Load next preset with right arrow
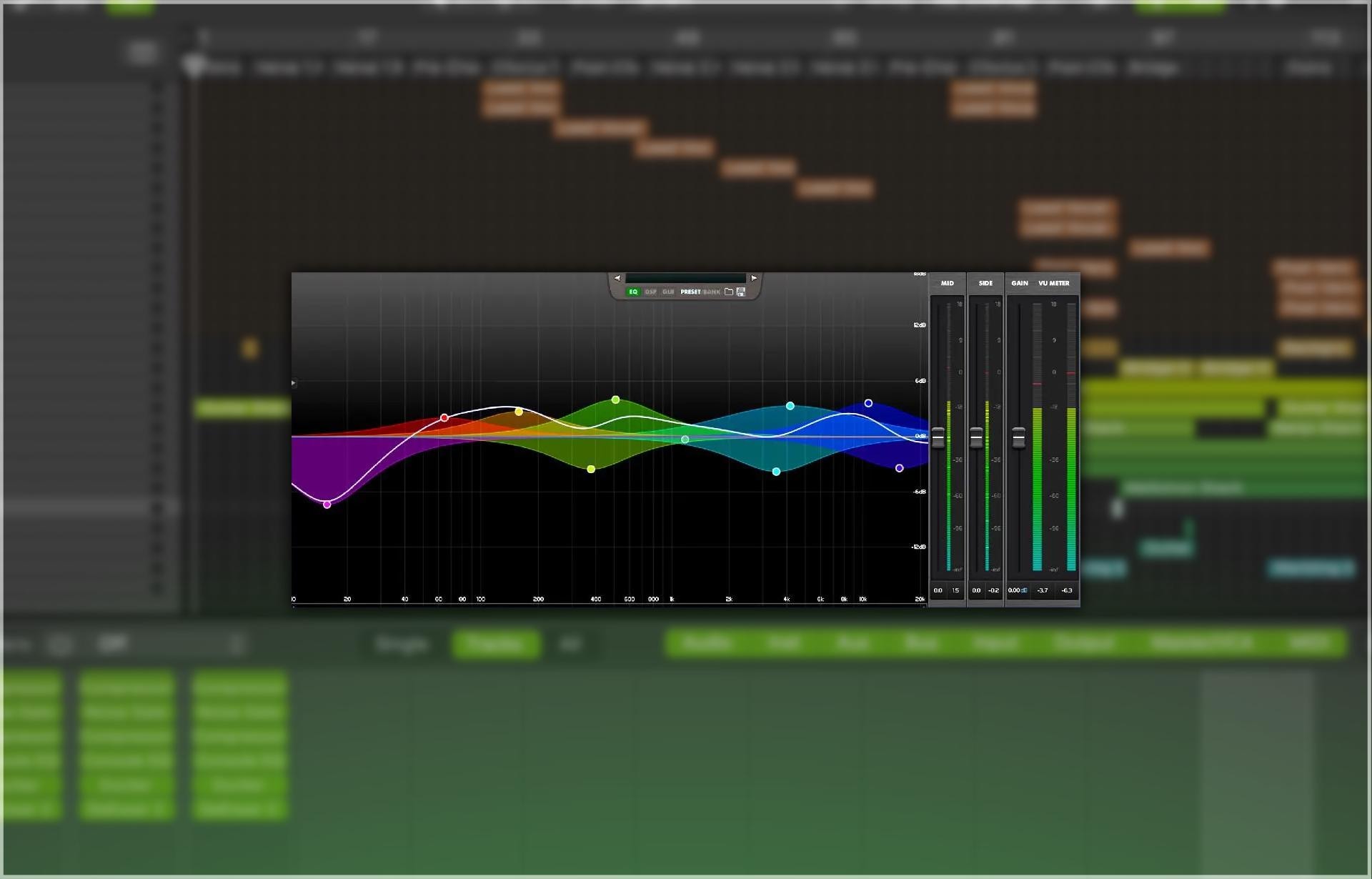The width and height of the screenshot is (1372, 879). point(754,278)
